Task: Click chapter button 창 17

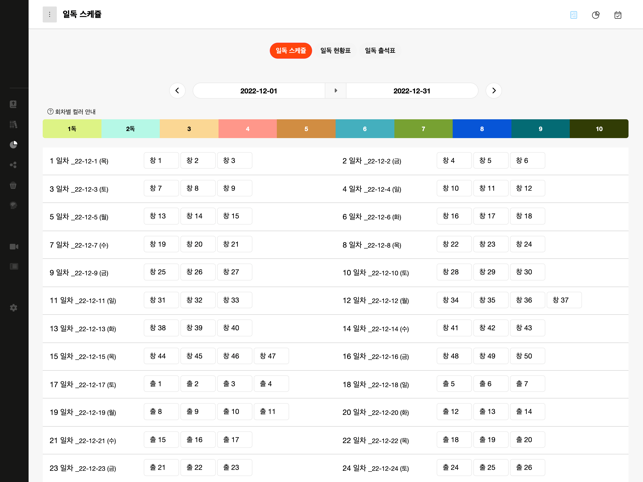Action: tap(491, 216)
